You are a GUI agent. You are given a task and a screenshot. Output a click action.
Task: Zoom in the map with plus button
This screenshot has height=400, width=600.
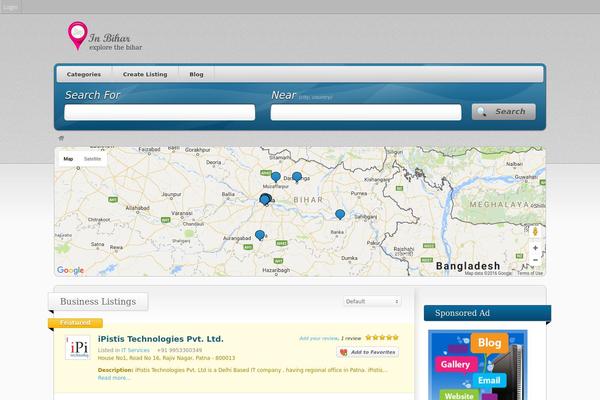point(535,248)
